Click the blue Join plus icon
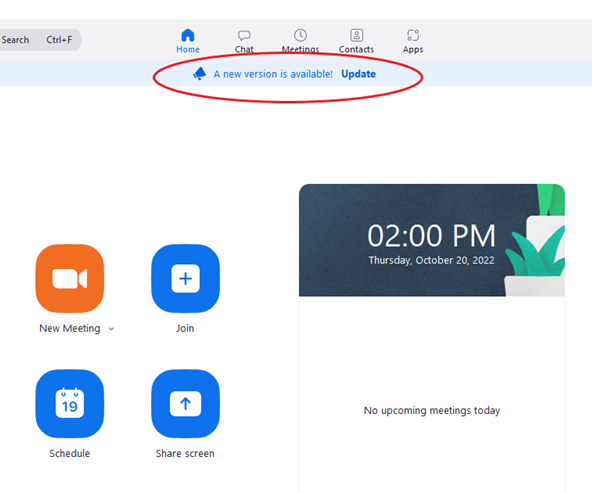The width and height of the screenshot is (592, 493). [x=185, y=279]
